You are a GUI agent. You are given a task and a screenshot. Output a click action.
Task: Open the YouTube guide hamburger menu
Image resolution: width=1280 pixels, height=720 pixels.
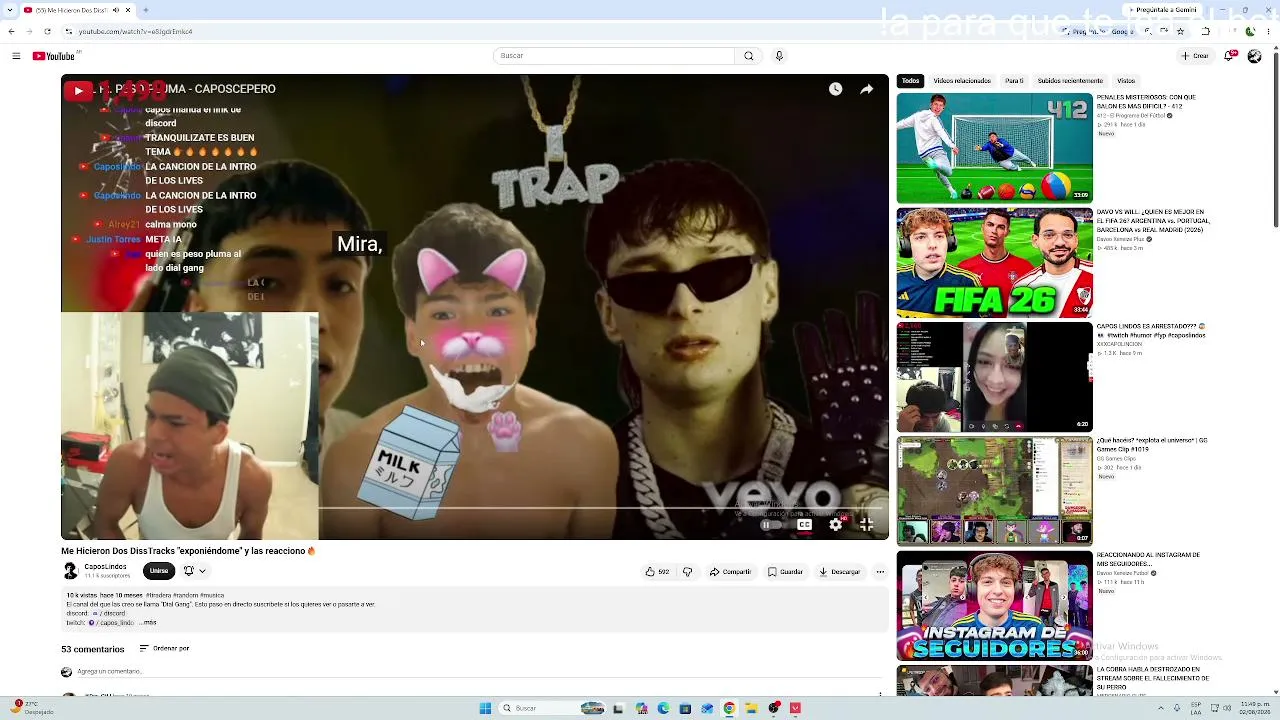point(16,56)
